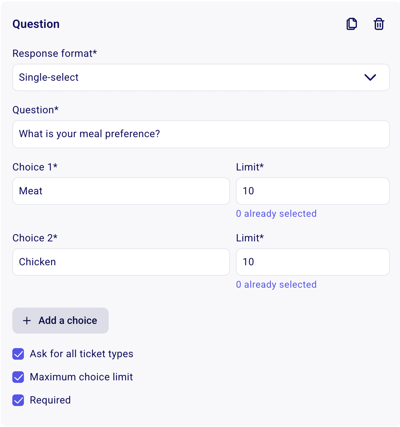
Task: Click the 'Maximum choice limit' label text
Action: tap(81, 377)
